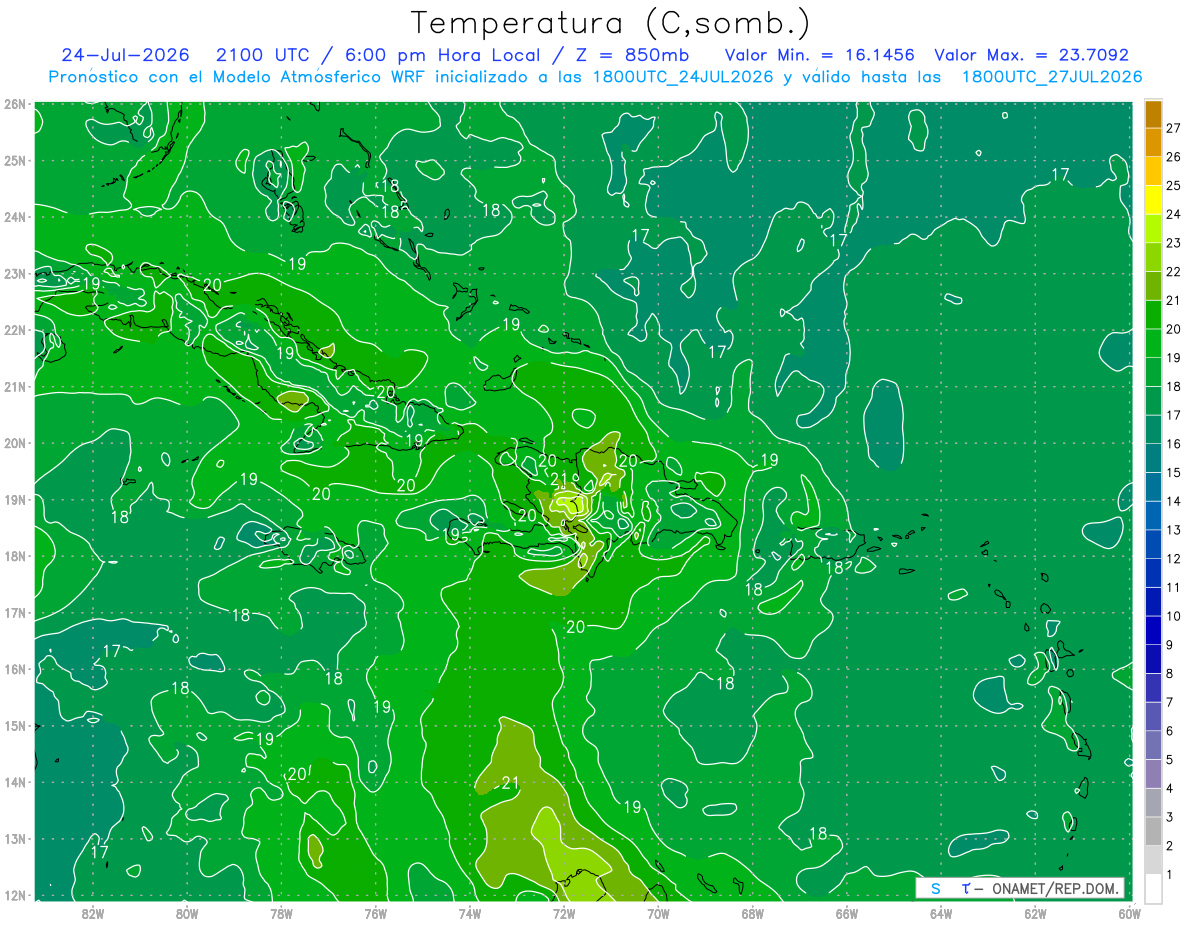The height and width of the screenshot is (927, 1200).
Task: Click latitude axis label "25N"
Action: (x=15, y=161)
